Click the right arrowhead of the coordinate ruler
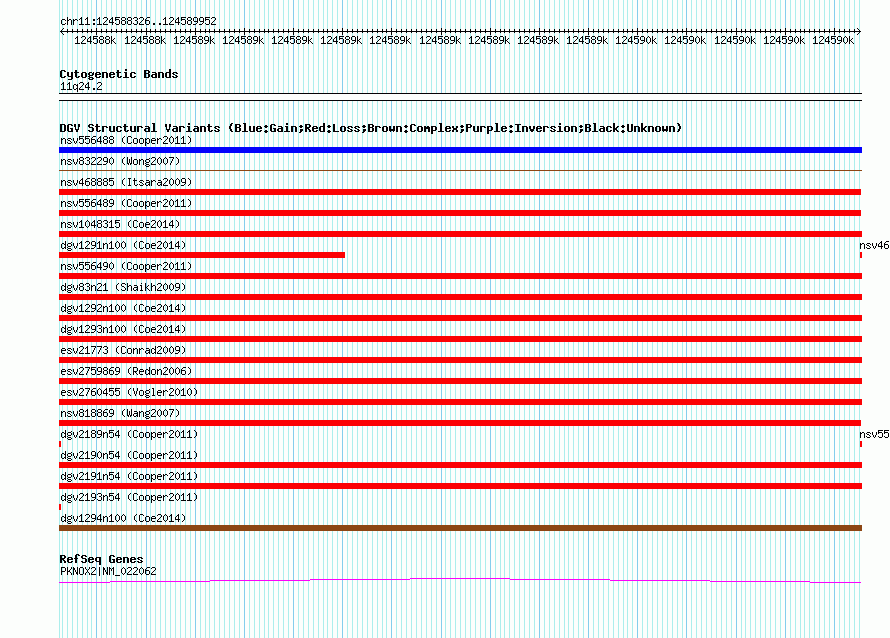Viewport: 890px width, 638px height. pos(859,32)
